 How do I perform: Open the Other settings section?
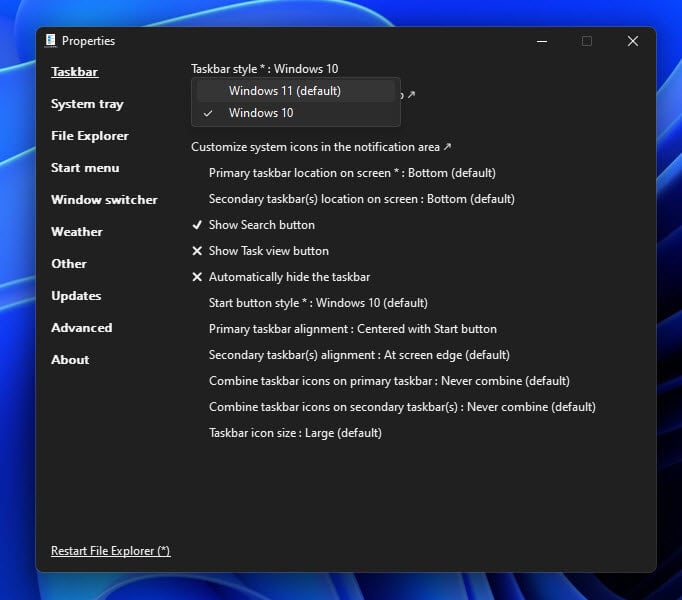click(x=69, y=264)
